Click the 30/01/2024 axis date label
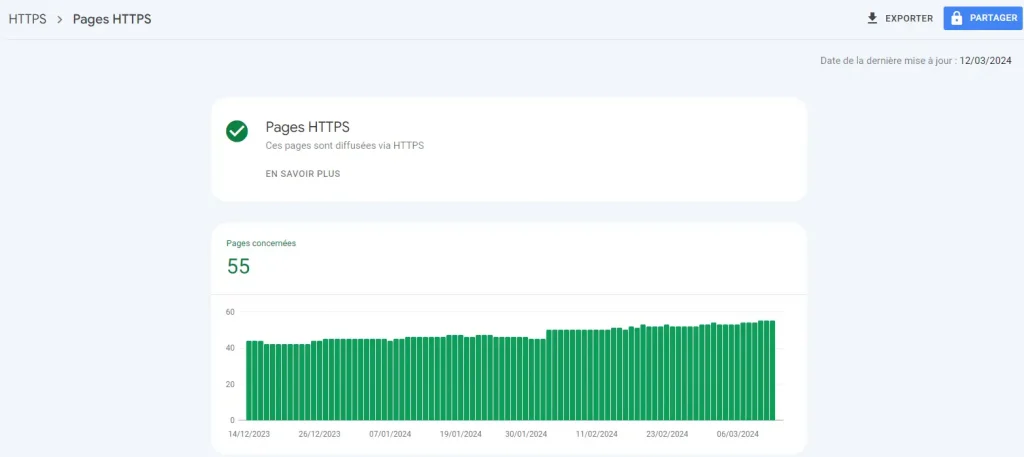 tap(526, 434)
